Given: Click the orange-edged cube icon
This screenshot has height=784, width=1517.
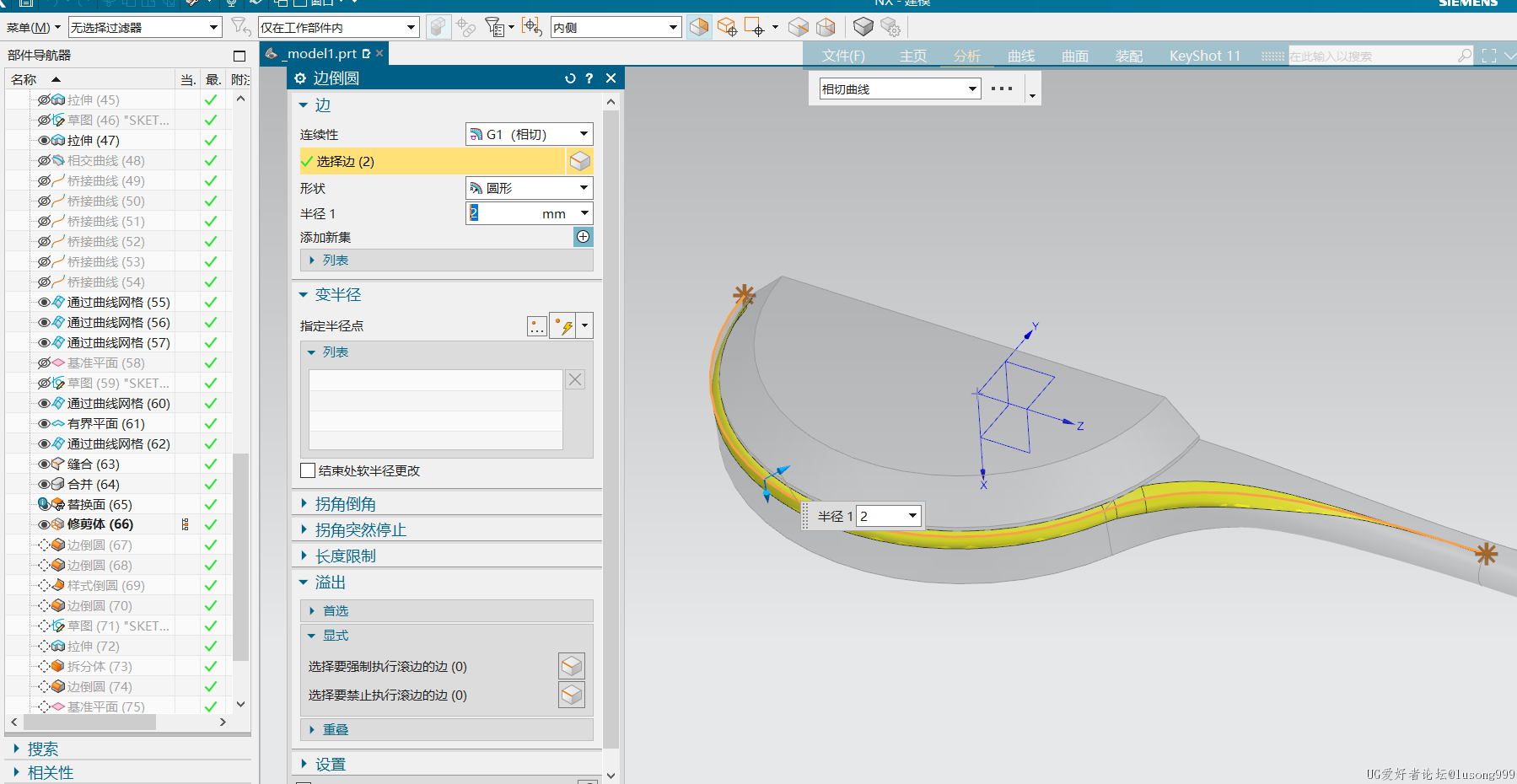Looking at the screenshot, I should click(826, 28).
